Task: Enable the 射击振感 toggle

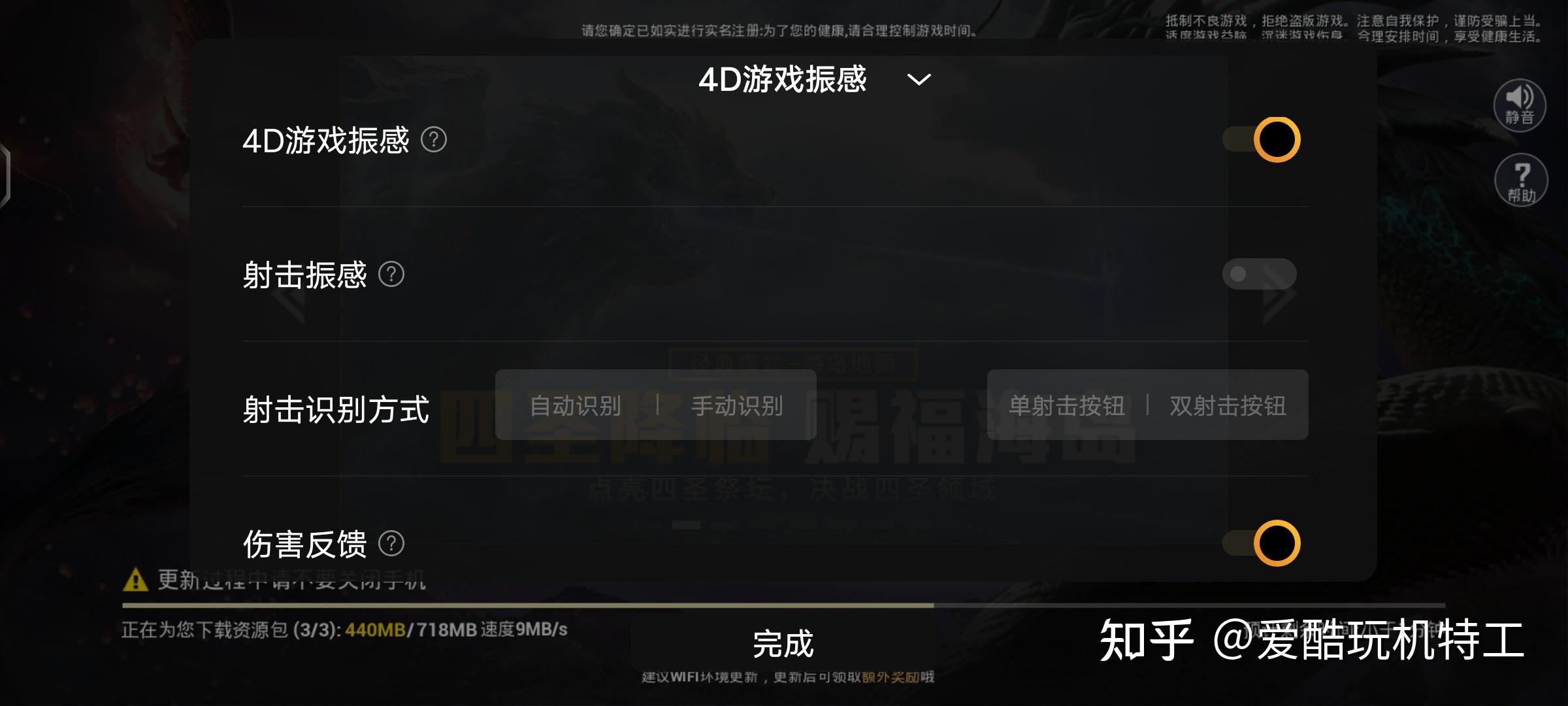Action: click(1260, 274)
